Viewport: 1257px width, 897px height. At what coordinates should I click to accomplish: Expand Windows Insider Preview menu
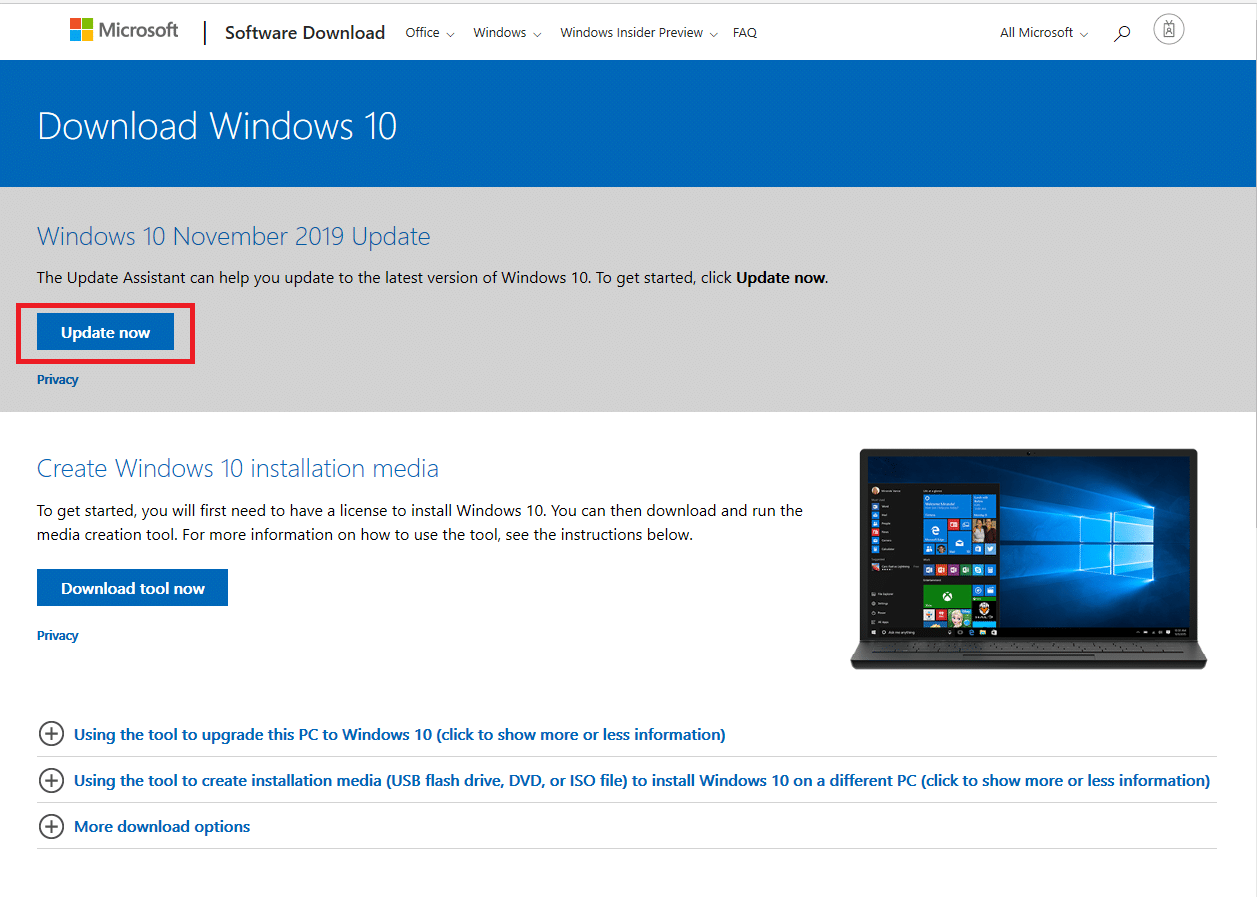pyautogui.click(x=639, y=33)
